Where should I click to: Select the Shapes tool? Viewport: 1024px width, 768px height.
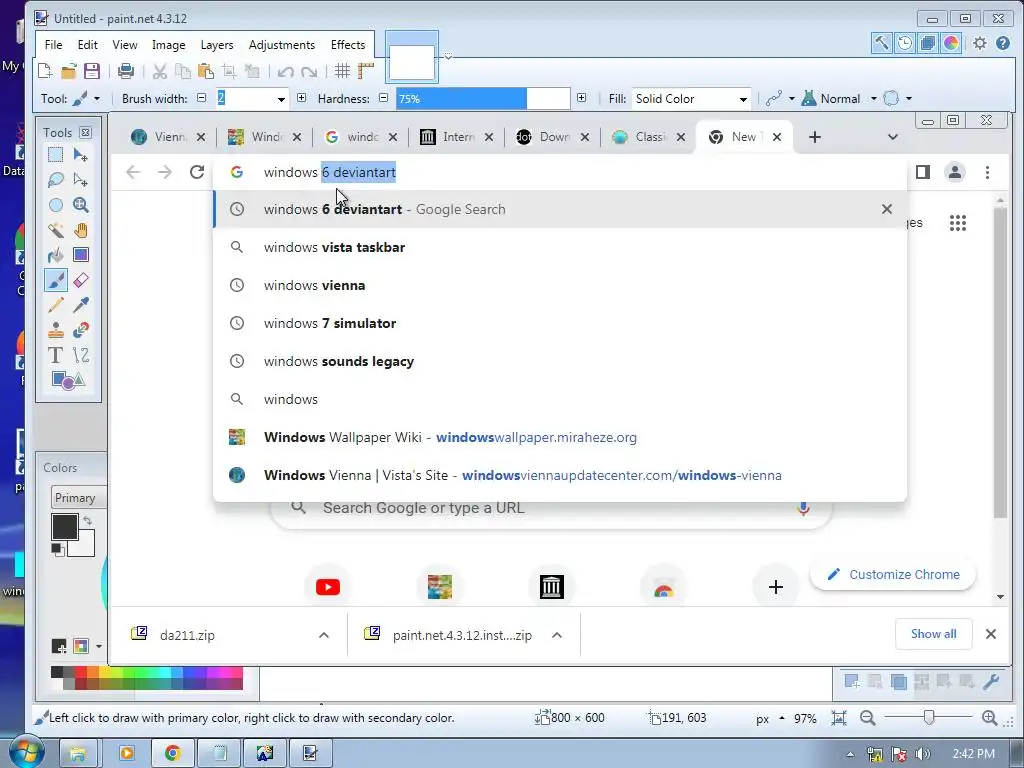pyautogui.click(x=68, y=380)
